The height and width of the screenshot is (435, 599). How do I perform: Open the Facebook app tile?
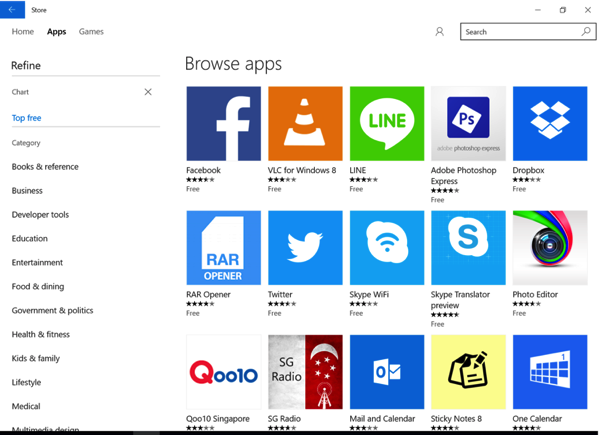pos(223,123)
